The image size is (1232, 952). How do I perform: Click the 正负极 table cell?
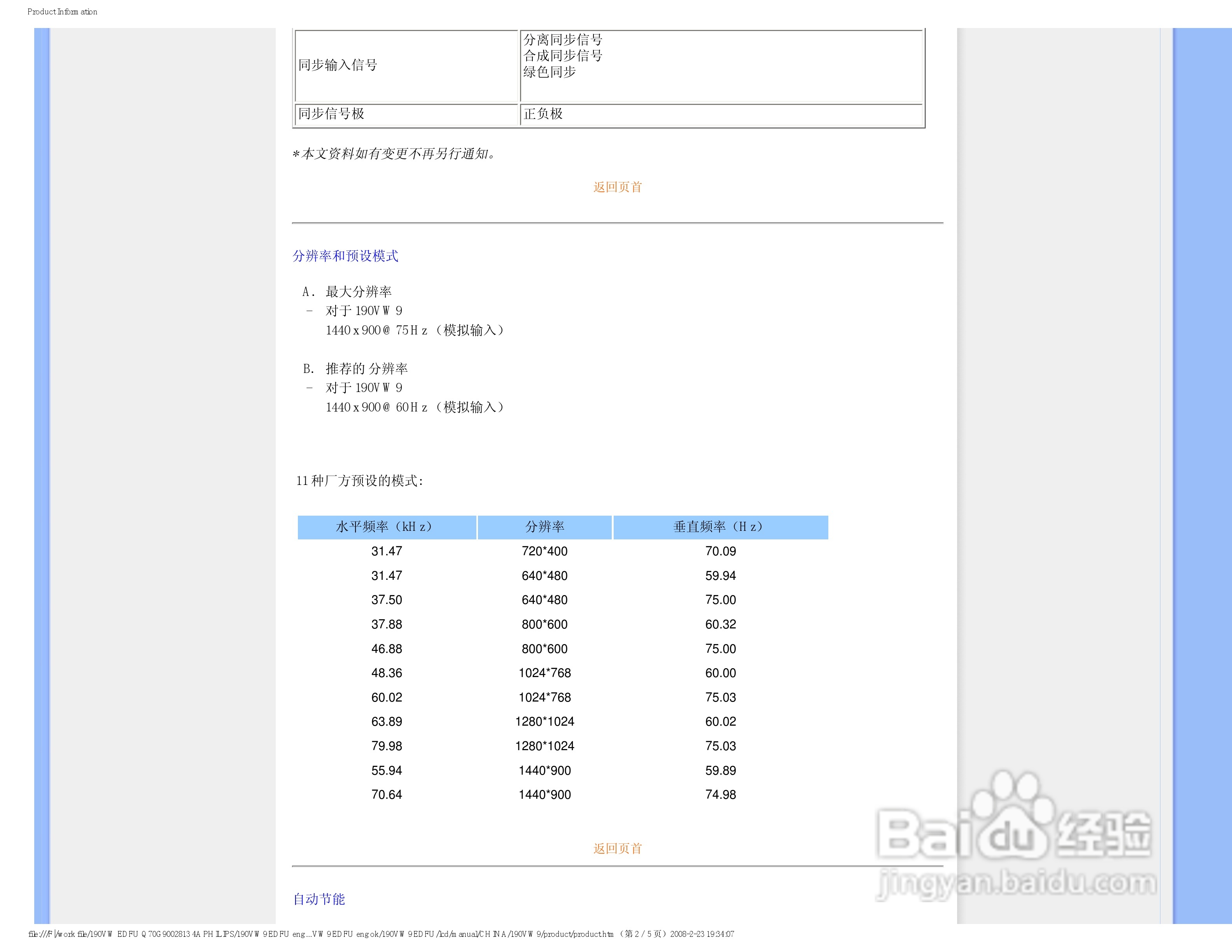[x=542, y=114]
